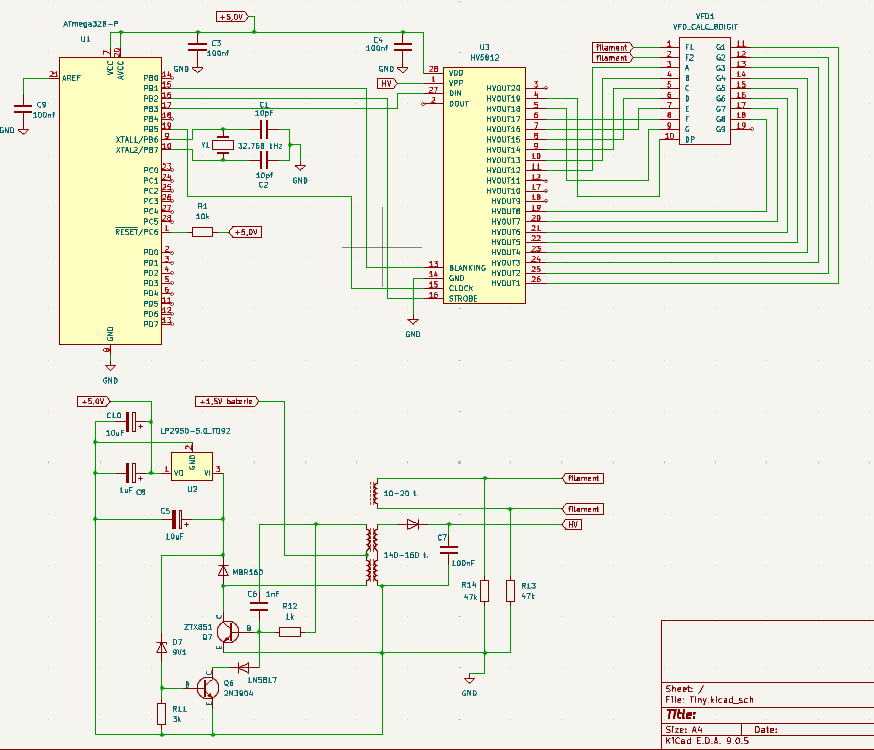The image size is (874, 750).
Task: Click the ZTX851 Q7 transistor symbol
Action: [227, 632]
